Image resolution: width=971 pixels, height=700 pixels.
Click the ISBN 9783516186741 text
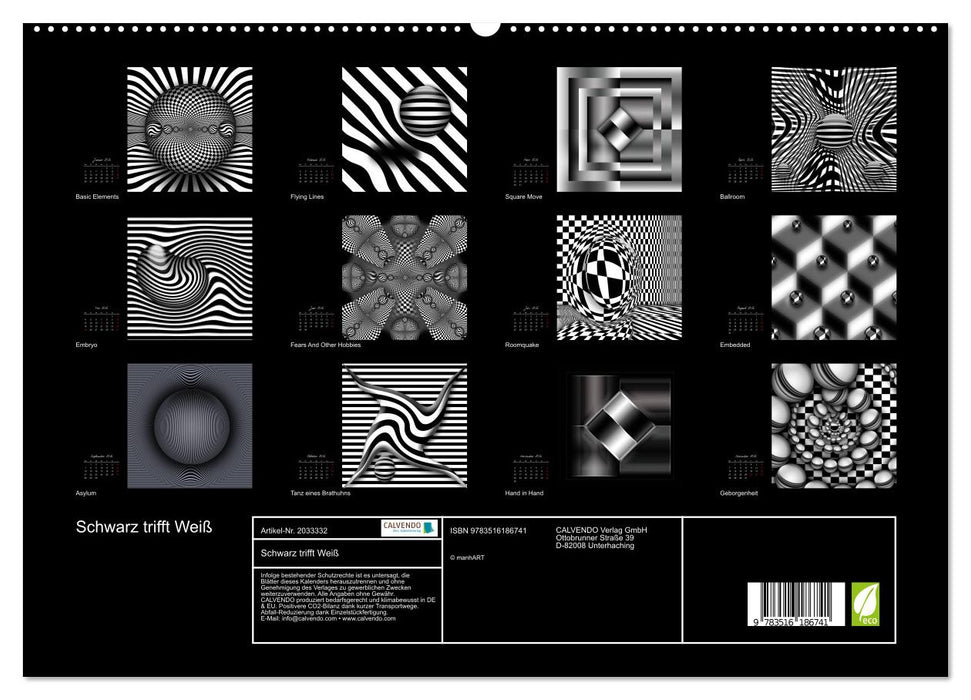(x=488, y=530)
